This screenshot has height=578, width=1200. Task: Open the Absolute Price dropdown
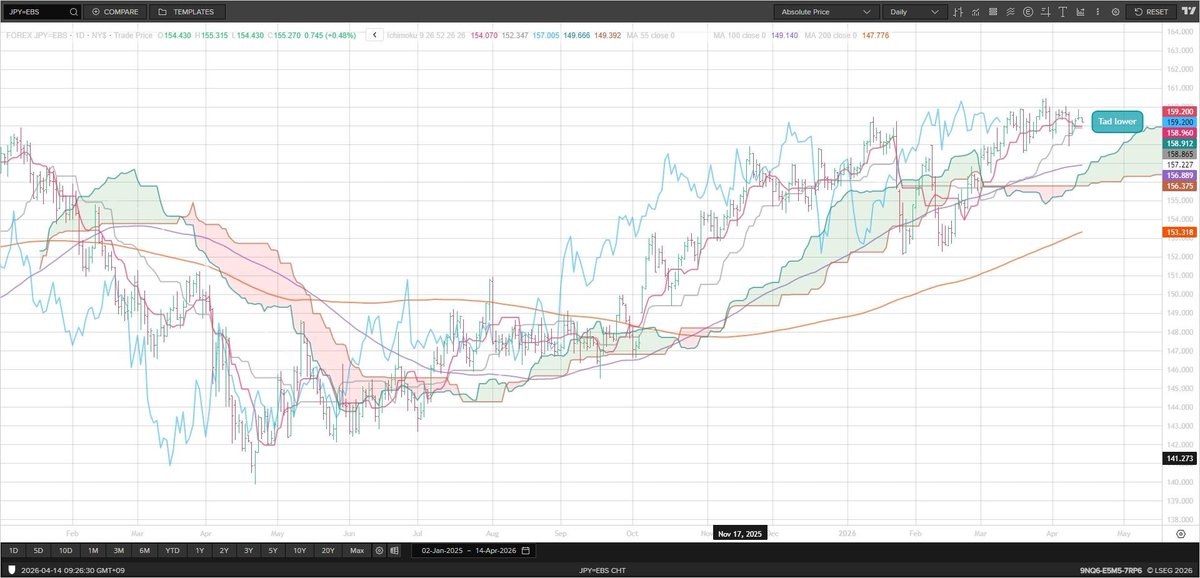(x=825, y=12)
